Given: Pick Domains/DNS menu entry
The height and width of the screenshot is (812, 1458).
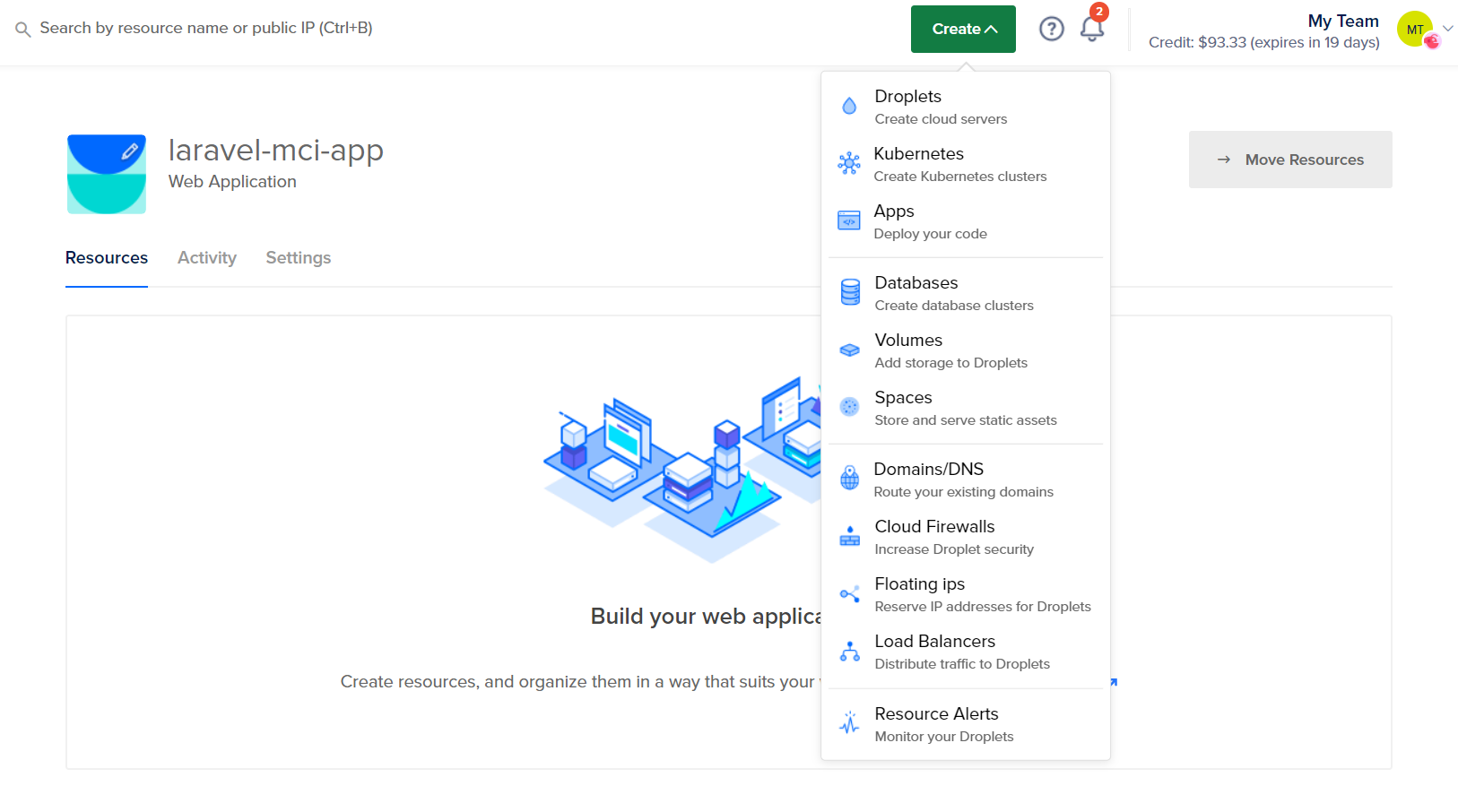Looking at the screenshot, I should point(966,479).
